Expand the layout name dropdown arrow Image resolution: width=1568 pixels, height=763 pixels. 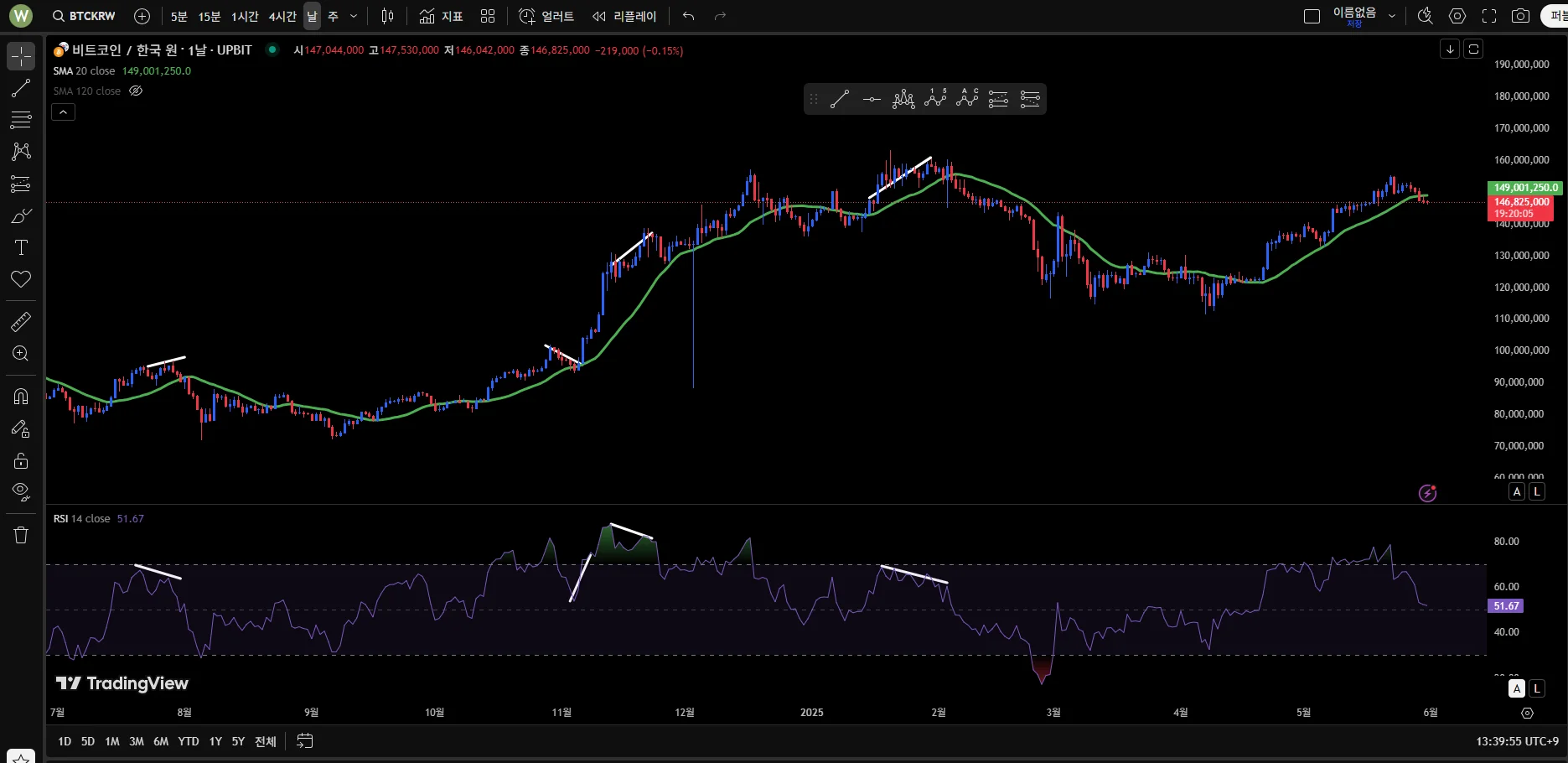[x=1392, y=16]
